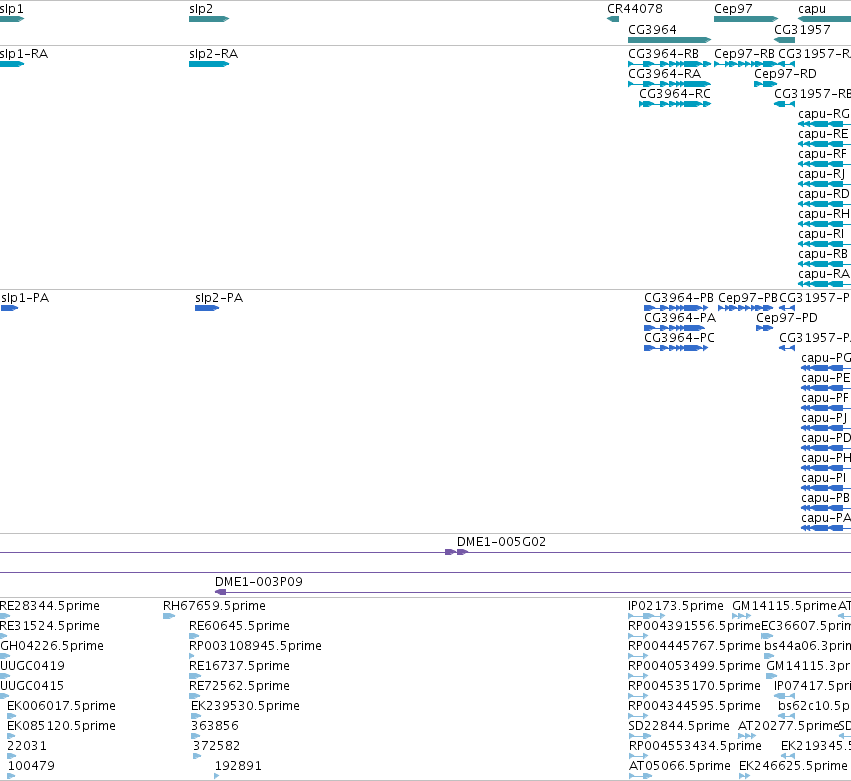The width and height of the screenshot is (851, 781).
Task: Click the RP004553434.5prime EST label
Action: [x=695, y=746]
